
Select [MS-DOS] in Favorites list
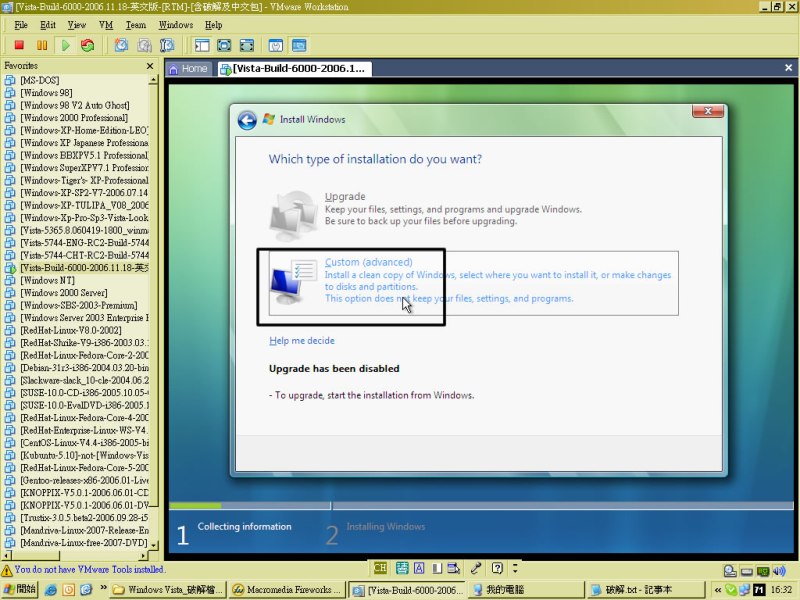click(x=40, y=80)
